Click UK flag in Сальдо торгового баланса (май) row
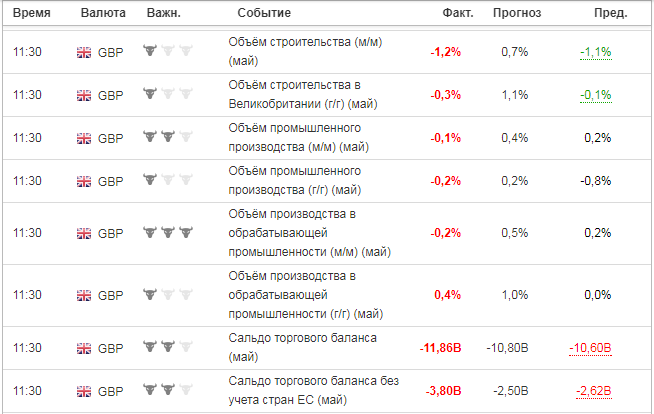 click(84, 348)
